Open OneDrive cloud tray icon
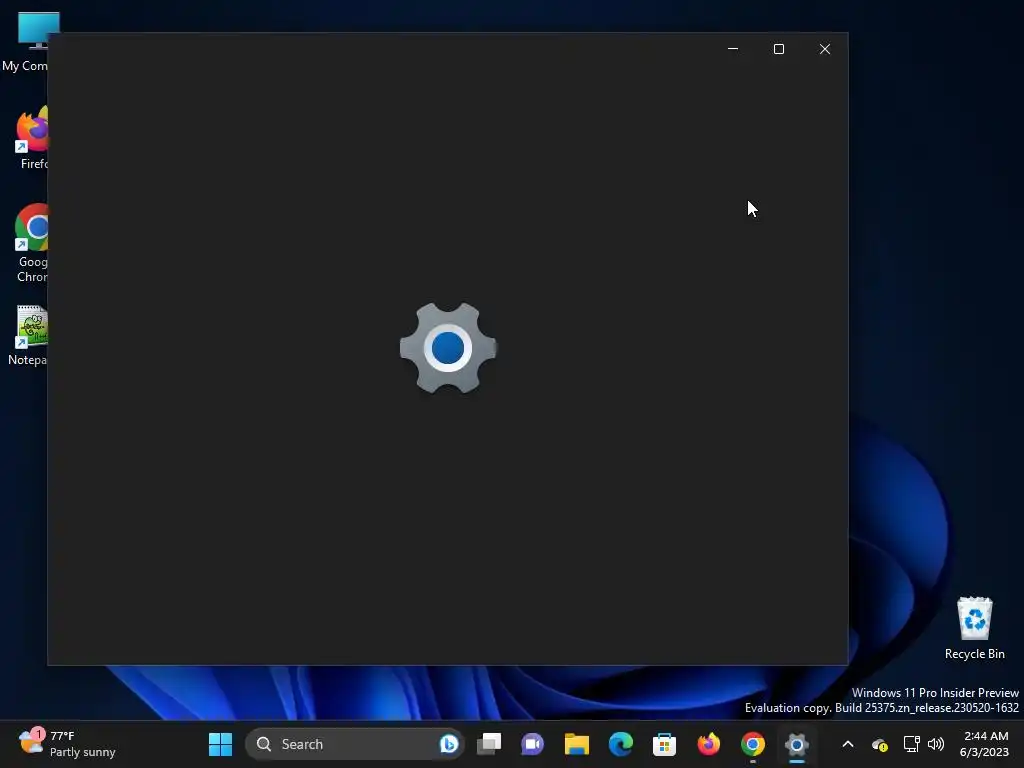1024x768 pixels. tap(880, 744)
